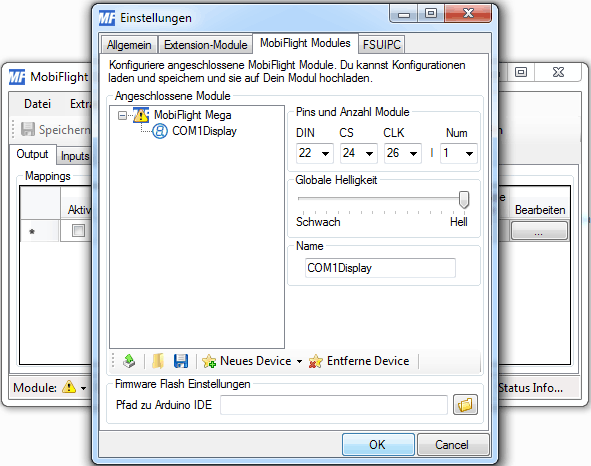Click the Pfad zu Arduino IDE field

pyautogui.click(x=334, y=405)
